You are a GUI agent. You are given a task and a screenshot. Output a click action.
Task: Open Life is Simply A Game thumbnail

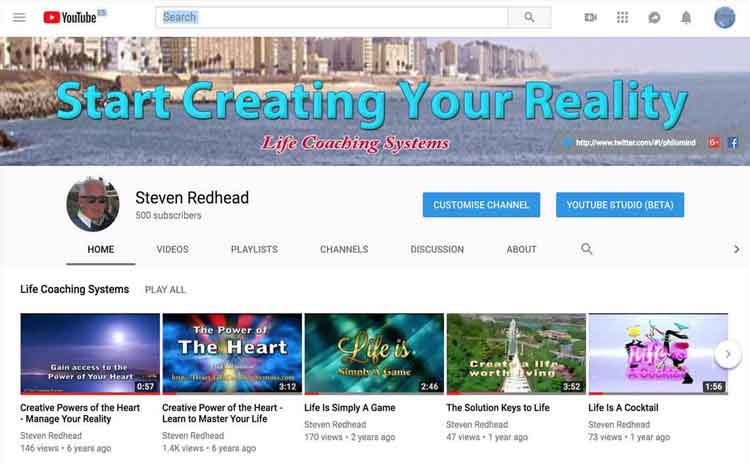point(374,354)
